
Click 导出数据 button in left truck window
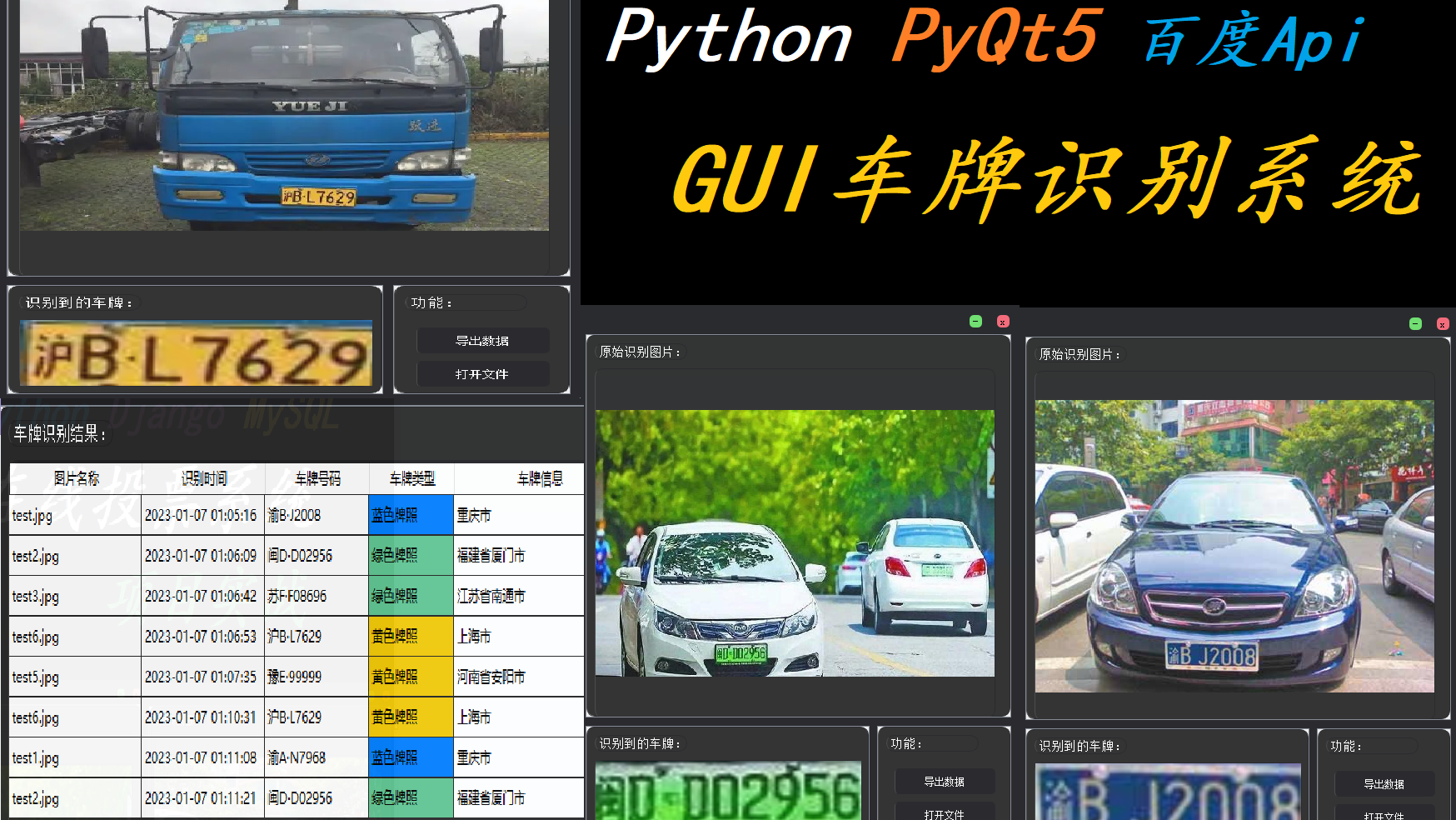pyautogui.click(x=482, y=340)
